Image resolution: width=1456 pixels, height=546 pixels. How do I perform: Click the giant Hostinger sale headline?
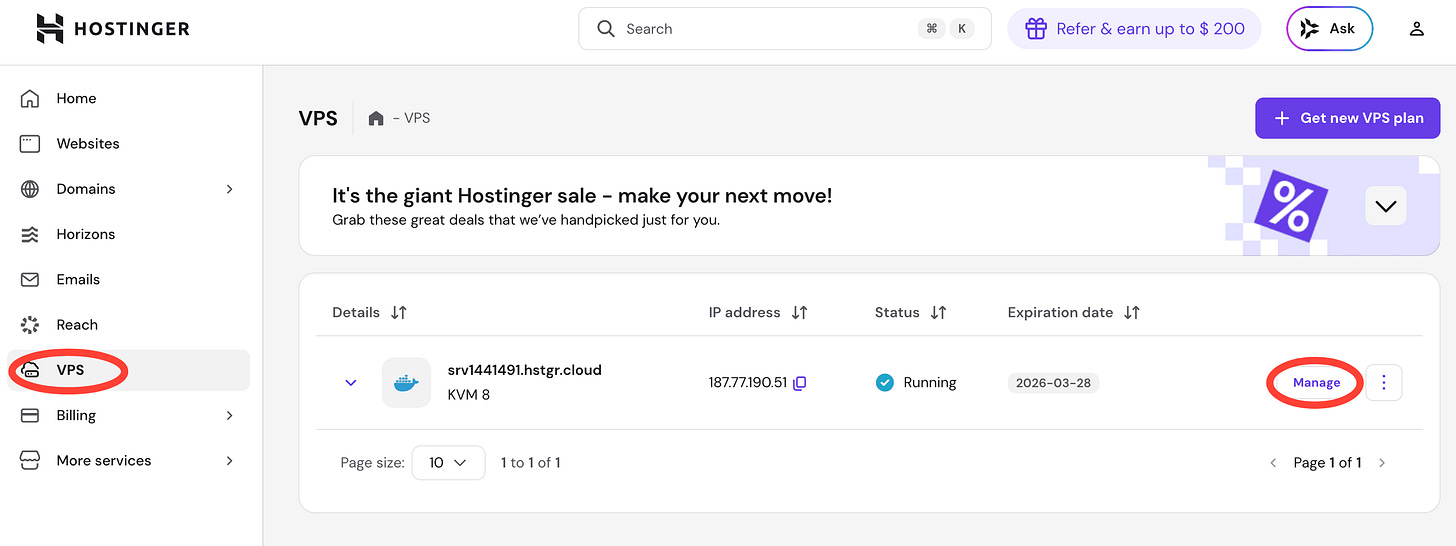(x=582, y=195)
